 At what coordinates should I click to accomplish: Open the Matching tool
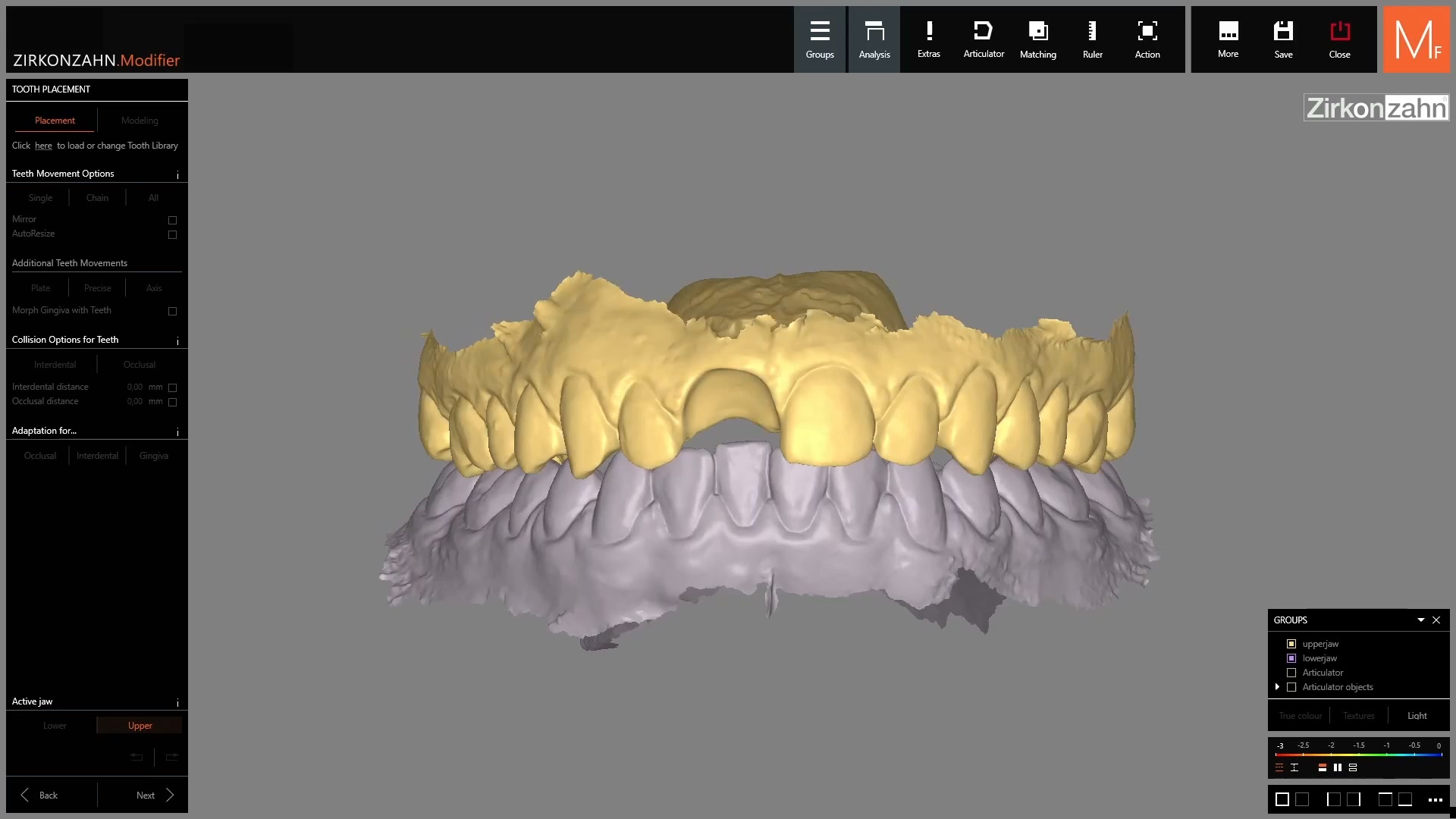[x=1038, y=39]
